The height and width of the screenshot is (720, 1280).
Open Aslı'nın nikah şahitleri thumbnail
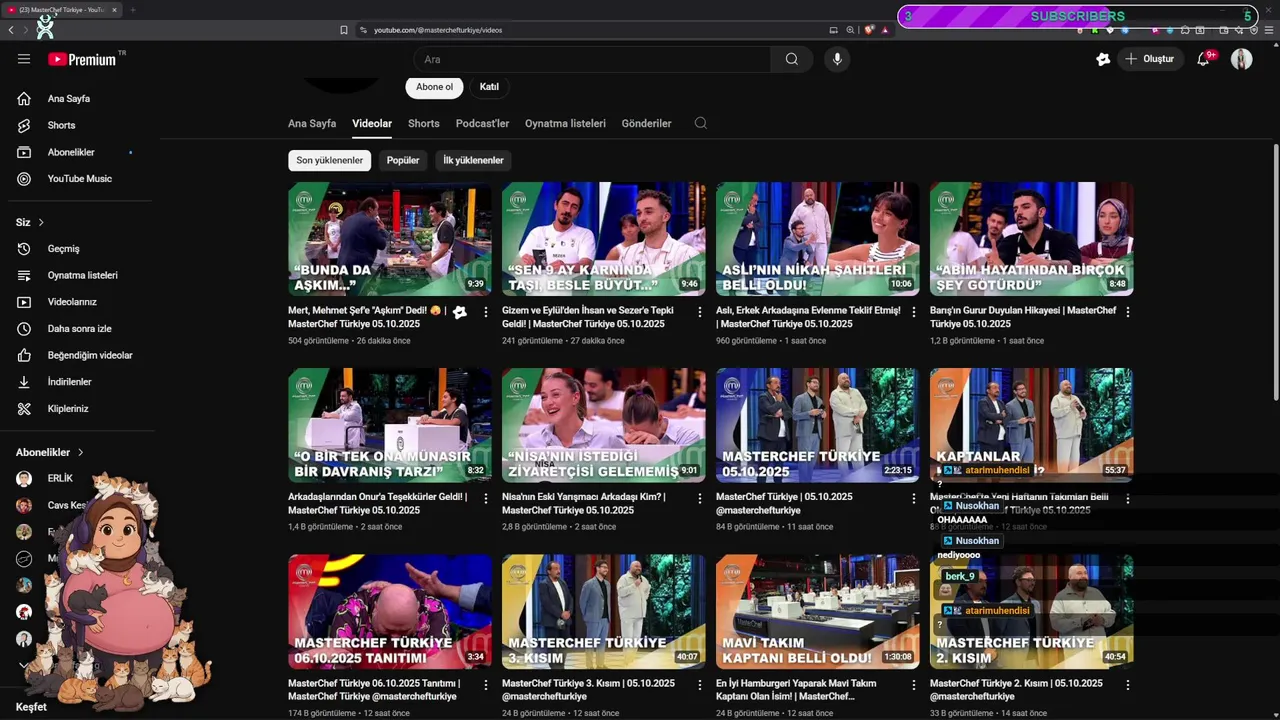coord(818,239)
